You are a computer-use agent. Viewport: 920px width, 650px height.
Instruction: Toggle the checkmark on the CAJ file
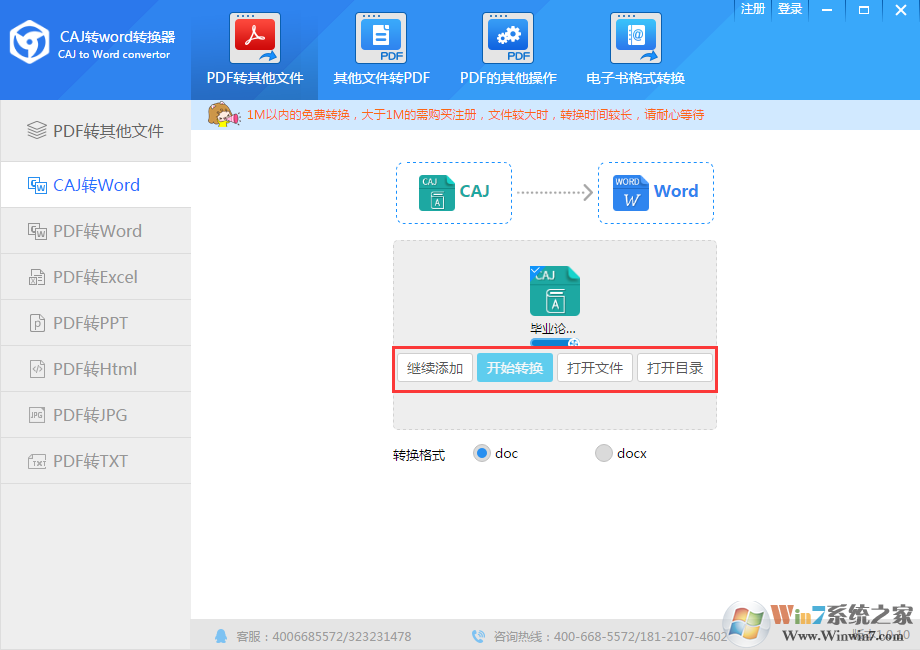[536, 272]
